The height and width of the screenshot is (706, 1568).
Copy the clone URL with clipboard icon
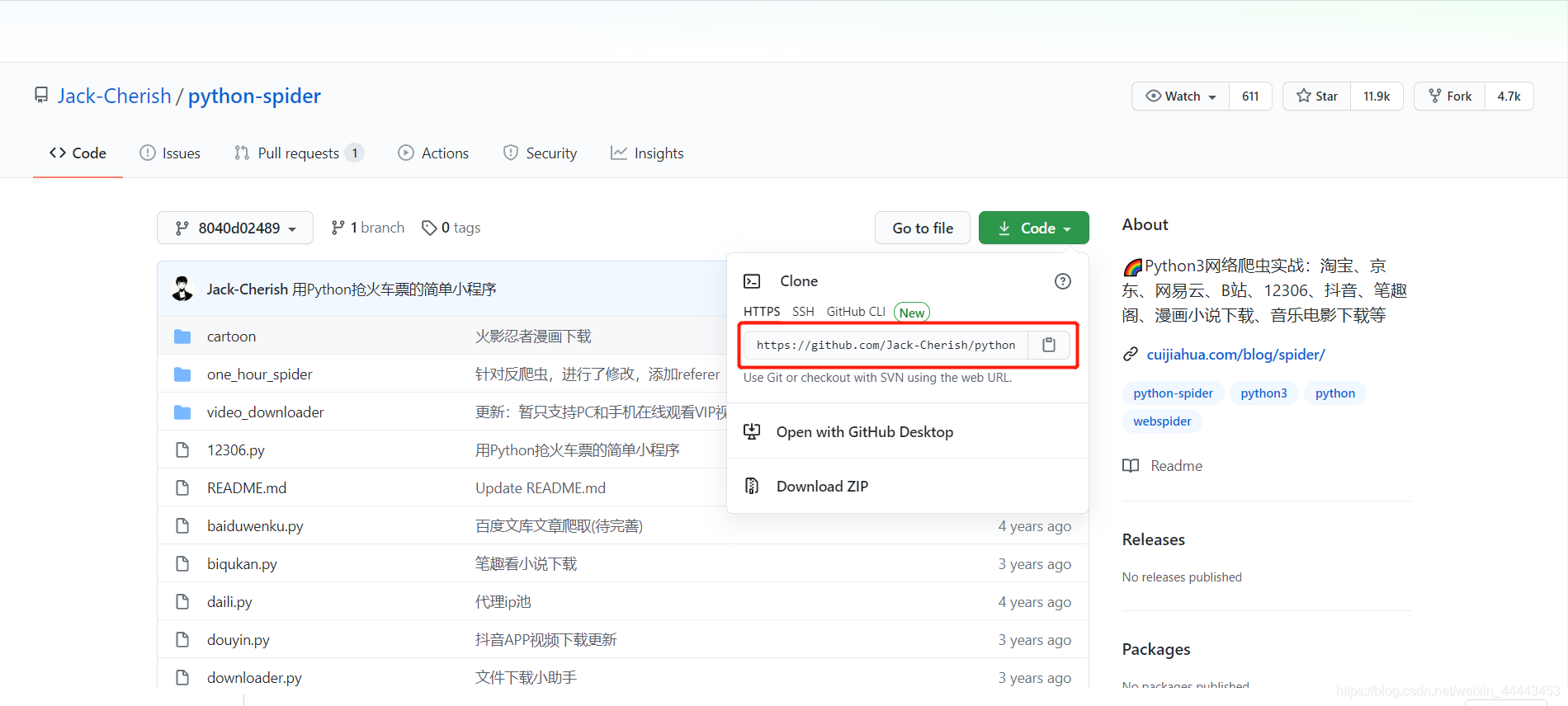pyautogui.click(x=1049, y=345)
